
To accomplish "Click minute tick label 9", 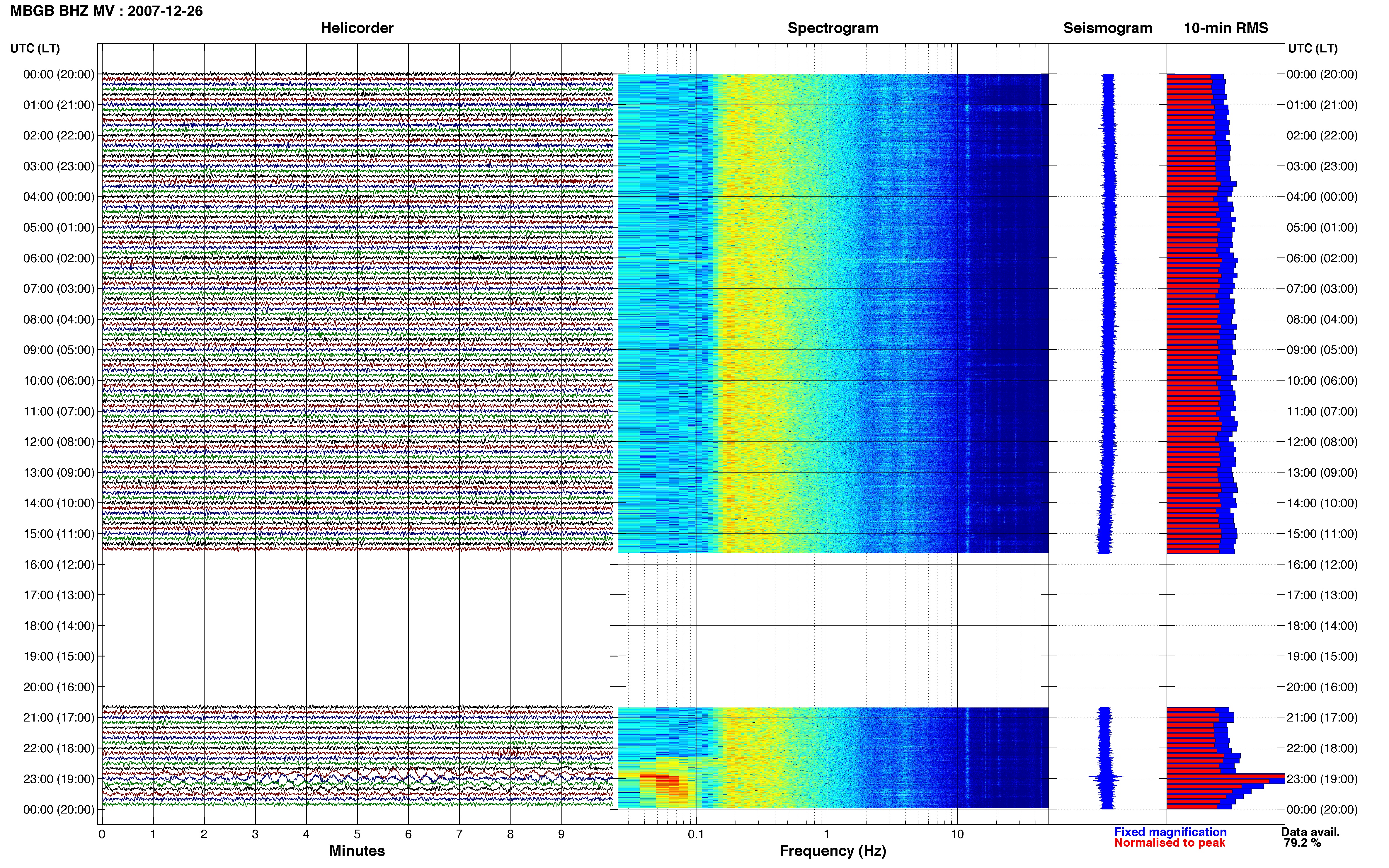I will [x=561, y=835].
